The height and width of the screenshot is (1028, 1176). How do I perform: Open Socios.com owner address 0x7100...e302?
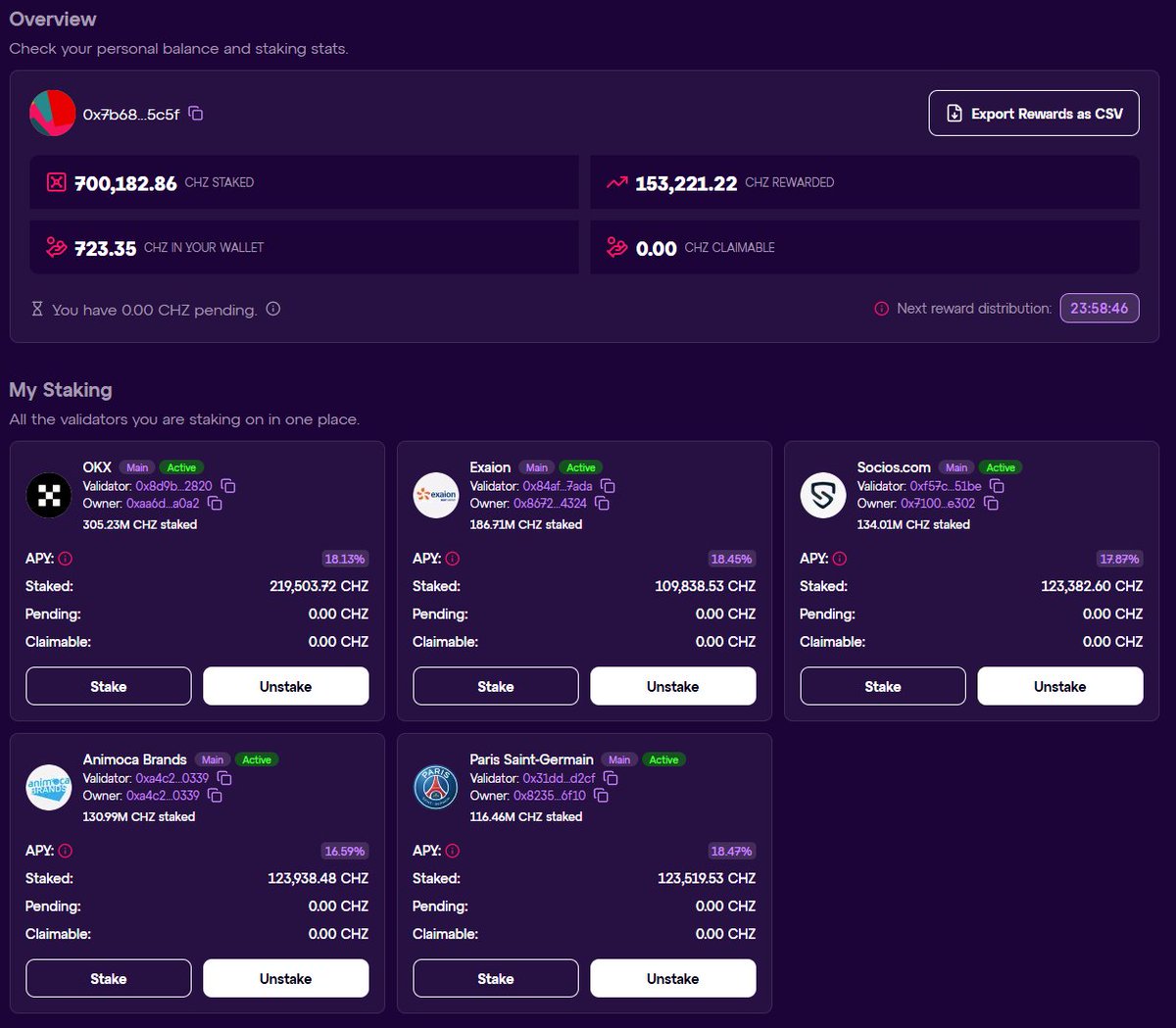[938, 503]
